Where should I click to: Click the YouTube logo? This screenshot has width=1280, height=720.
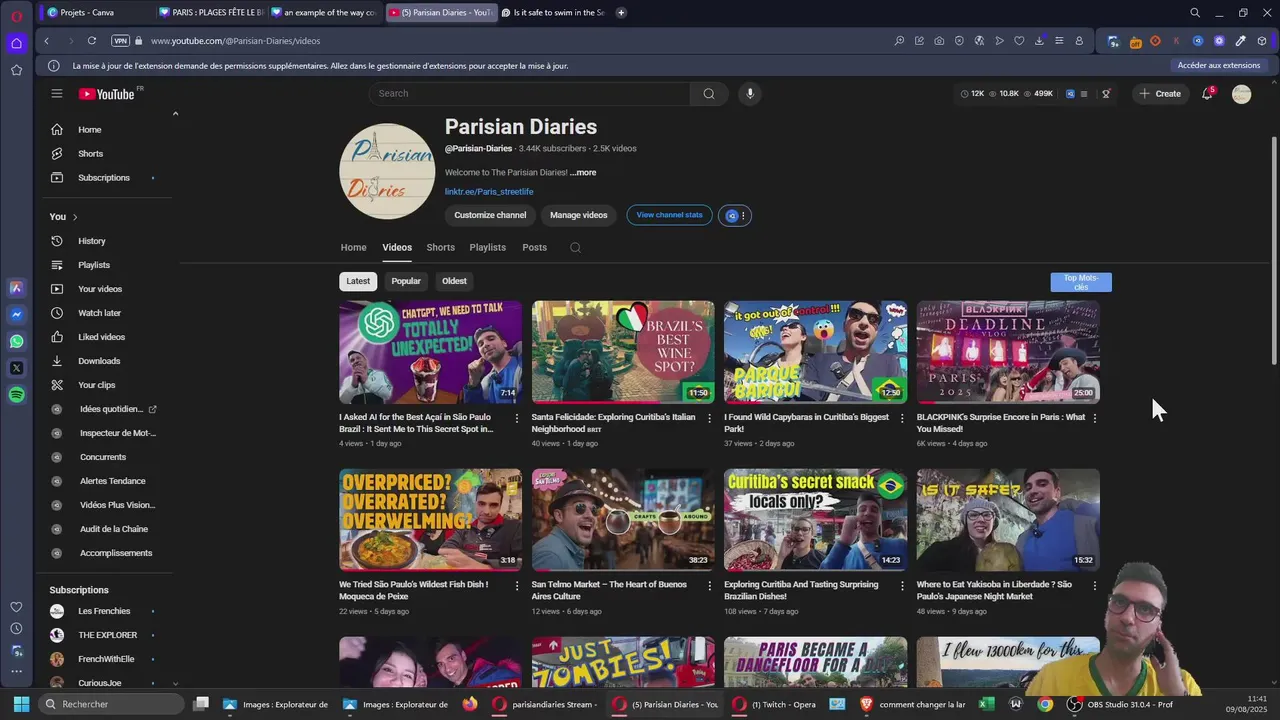[107, 93]
